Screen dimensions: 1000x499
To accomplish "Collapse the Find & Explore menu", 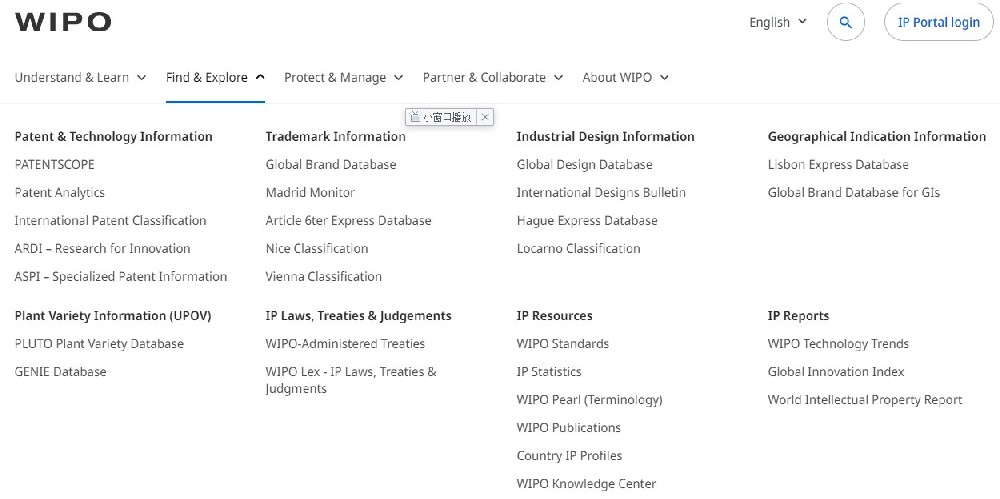I will [x=215, y=78].
